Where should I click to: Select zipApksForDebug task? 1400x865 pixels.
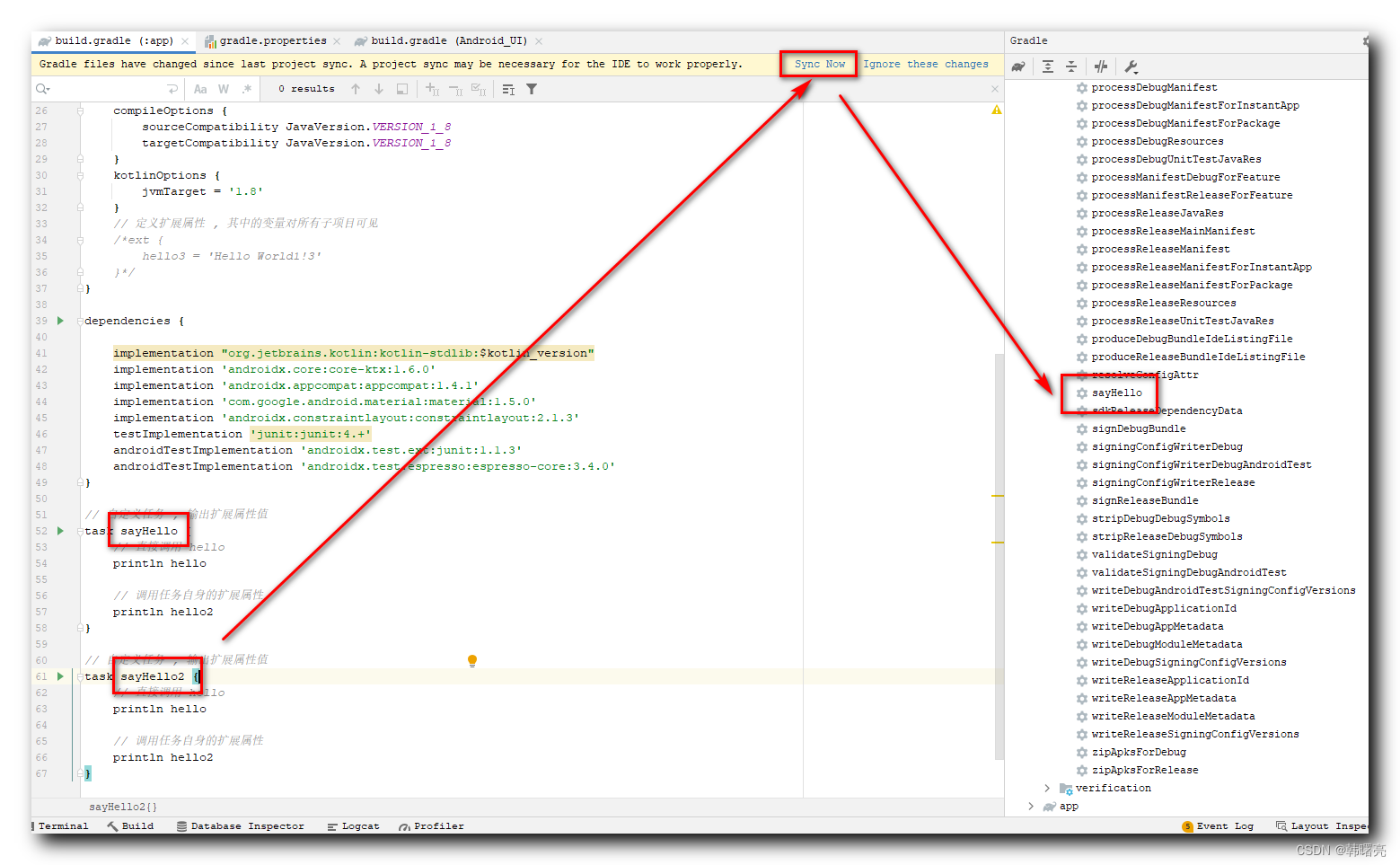pyautogui.click(x=1139, y=752)
